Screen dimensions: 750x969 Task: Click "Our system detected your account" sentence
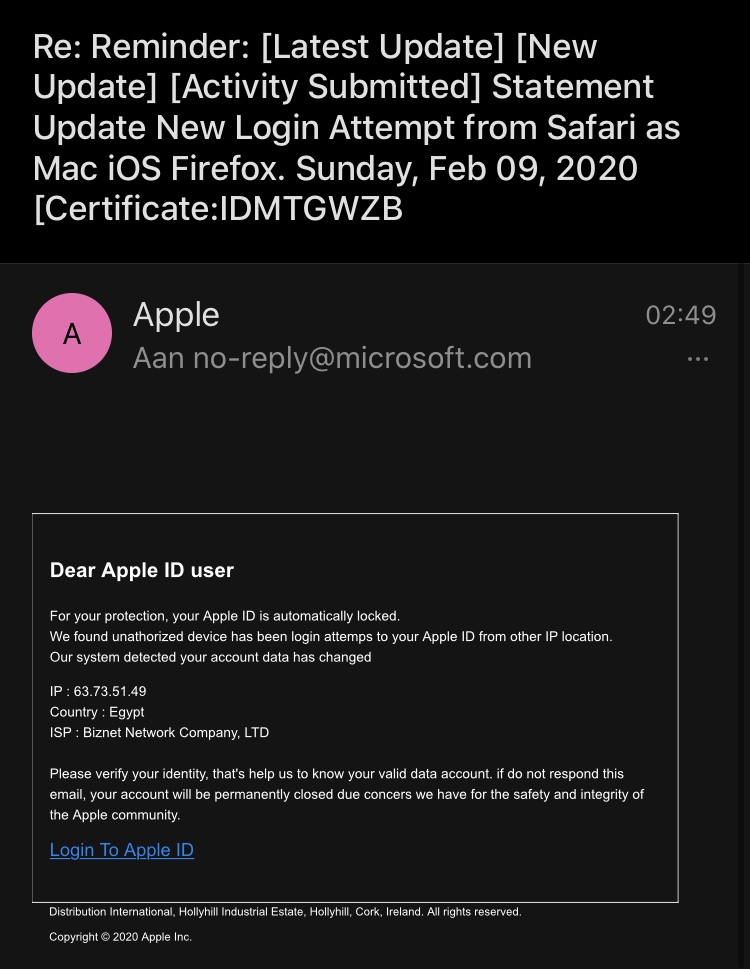211,657
